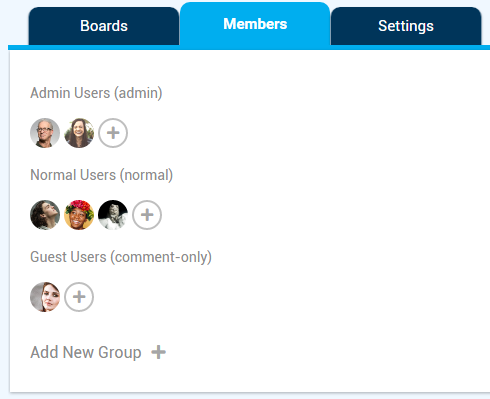490x399 pixels.
Task: Click the (comment-only) permission label
Action: [161, 257]
